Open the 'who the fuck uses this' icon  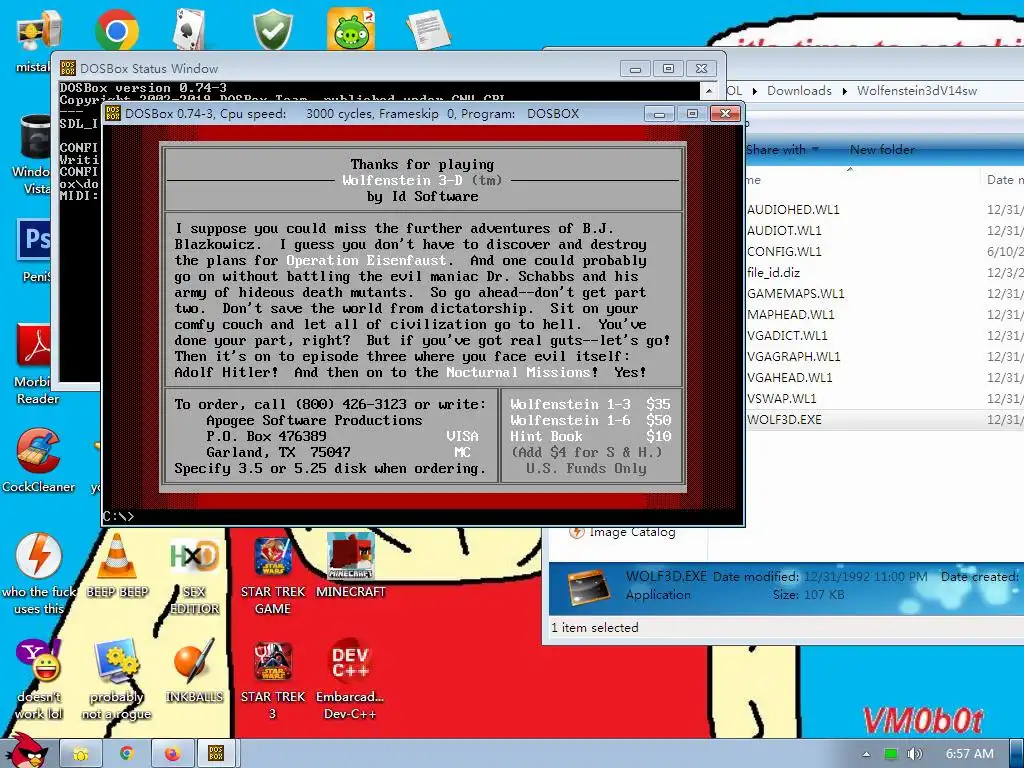[x=39, y=556]
